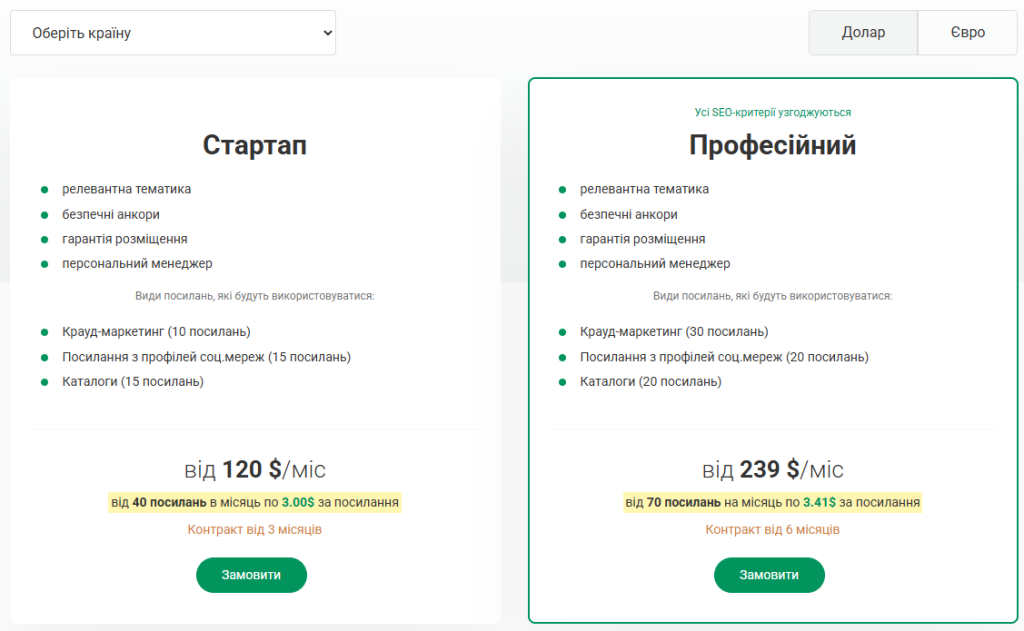Screen dimensions: 1024x631
Task: Click the соц.мереж (15 посилань) list item
Action: click(206, 357)
